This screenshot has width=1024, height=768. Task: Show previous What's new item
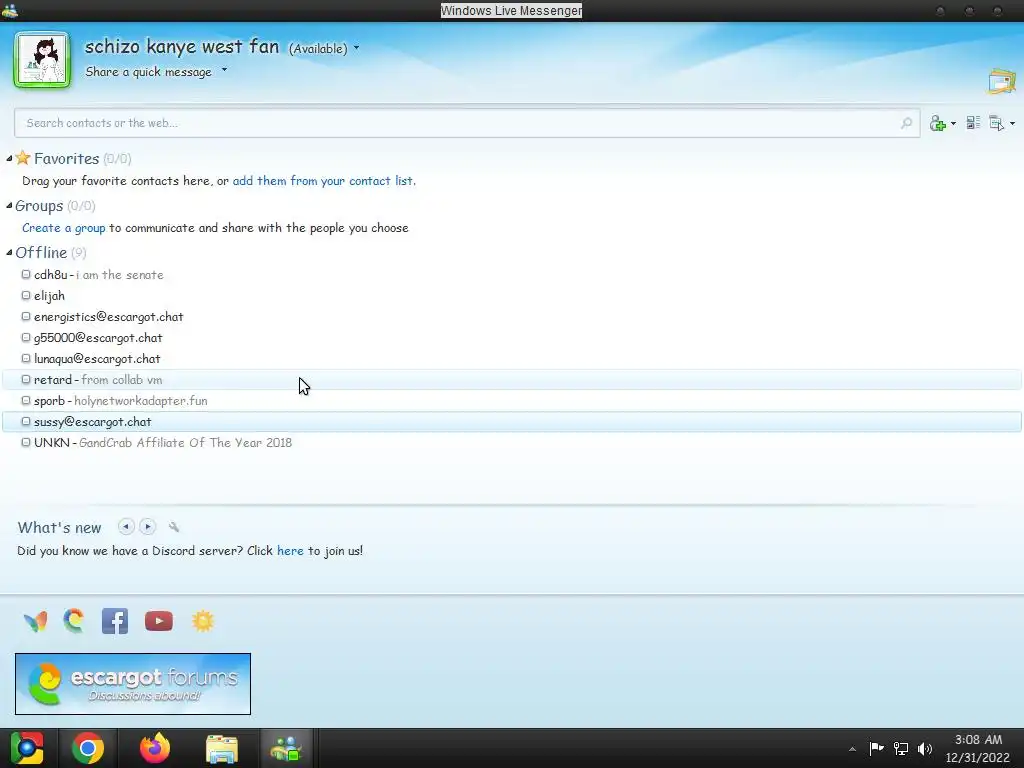(126, 526)
